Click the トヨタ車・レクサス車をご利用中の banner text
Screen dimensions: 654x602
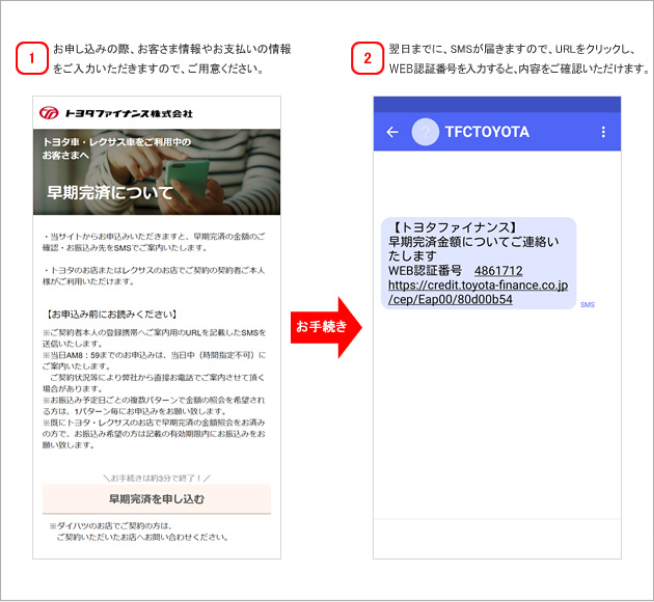pyautogui.click(x=117, y=148)
